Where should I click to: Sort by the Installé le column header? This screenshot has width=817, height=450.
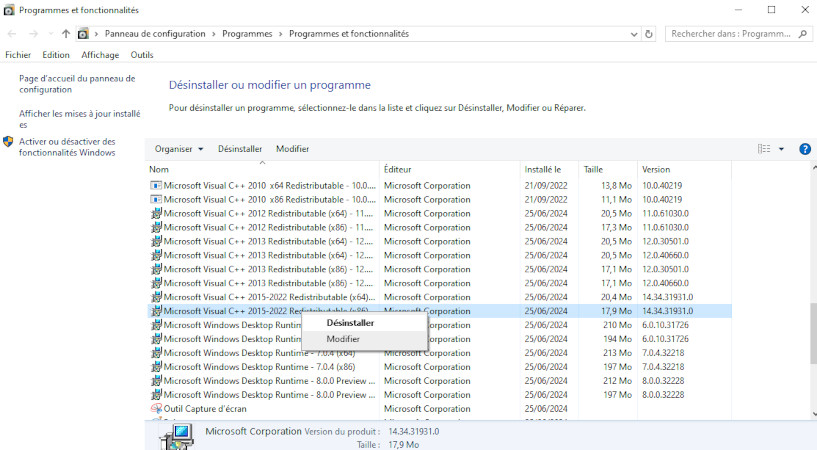coord(549,169)
